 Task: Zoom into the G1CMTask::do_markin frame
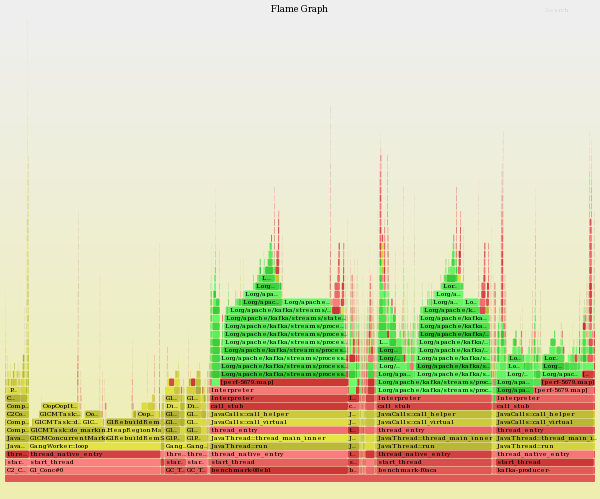67,430
